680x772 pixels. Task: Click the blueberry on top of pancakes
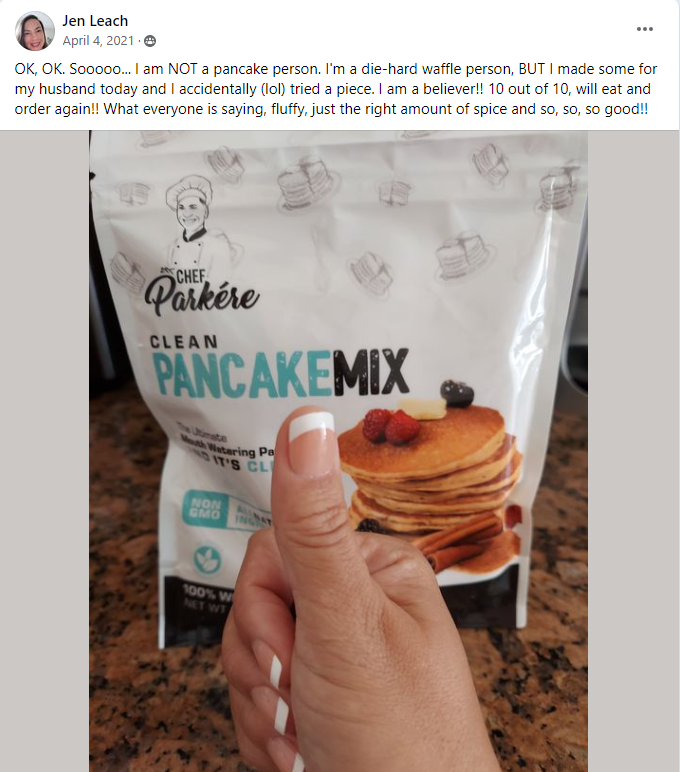click(457, 393)
